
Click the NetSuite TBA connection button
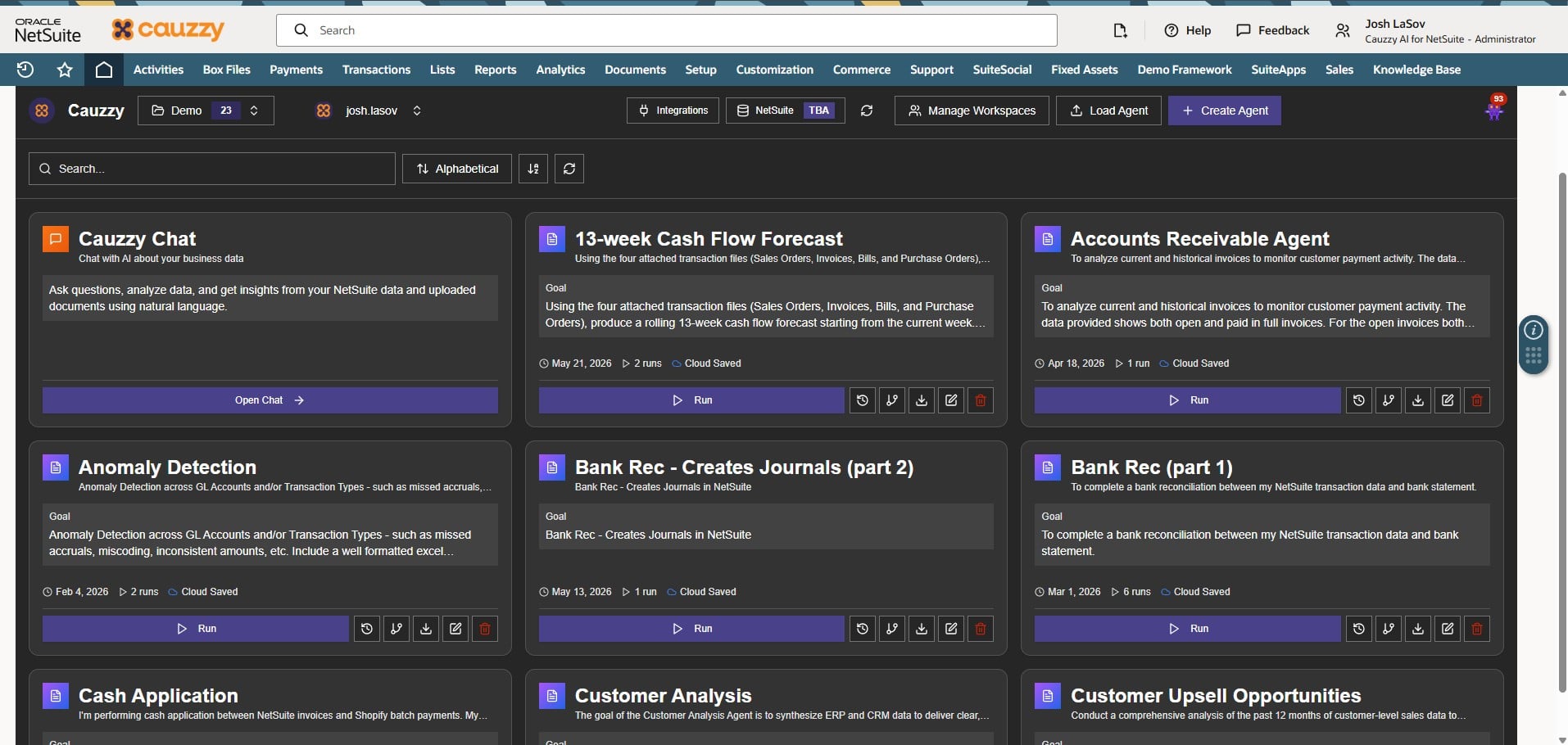785,111
